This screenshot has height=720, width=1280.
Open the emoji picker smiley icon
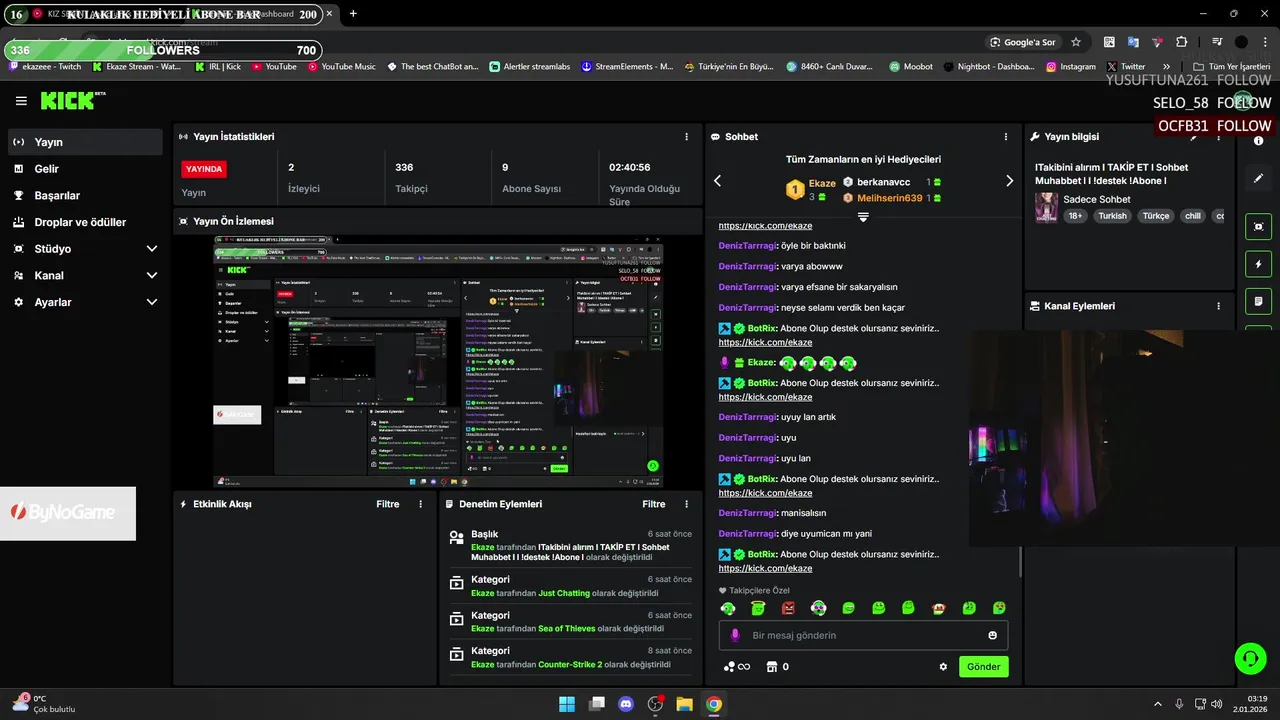click(992, 635)
